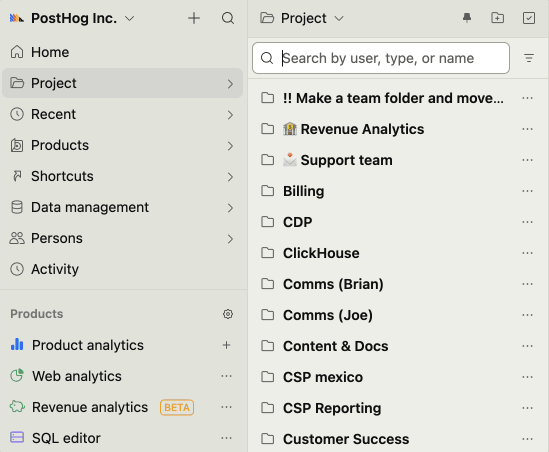Screen dimensions: 549x452
Task: Click the pin icon in panel header
Action: pyautogui.click(x=467, y=18)
